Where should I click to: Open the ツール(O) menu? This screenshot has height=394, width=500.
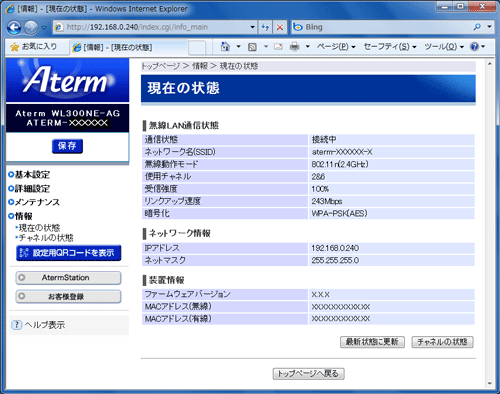click(x=444, y=47)
